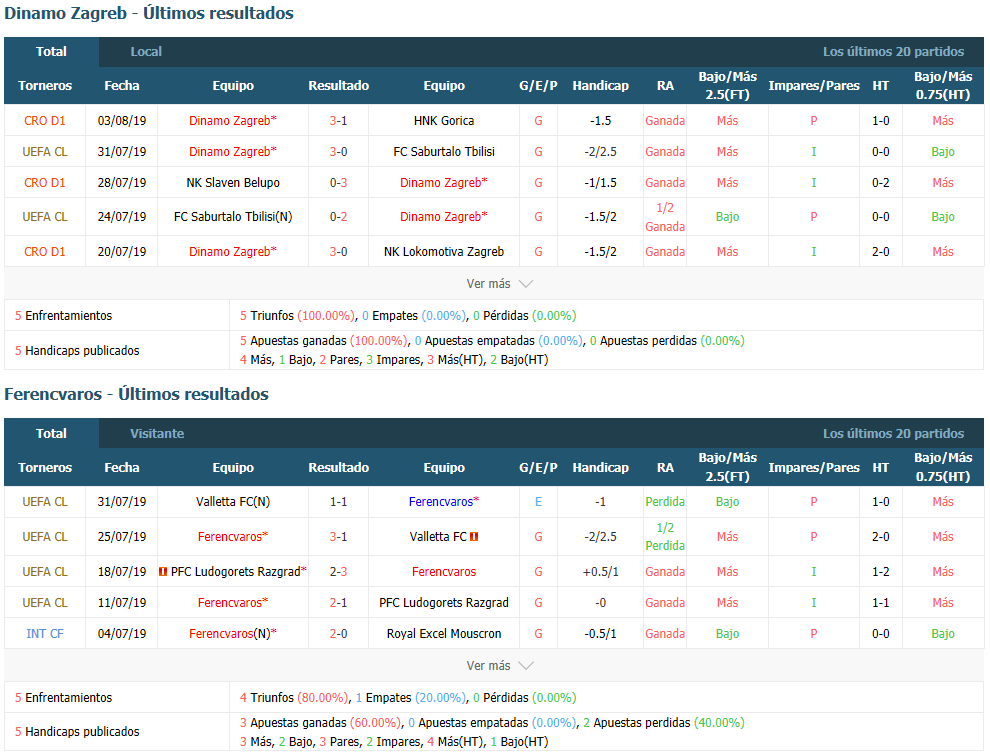Open Royal Excel Mouscron team link
Screen dimensions: 990x754
(x=444, y=633)
